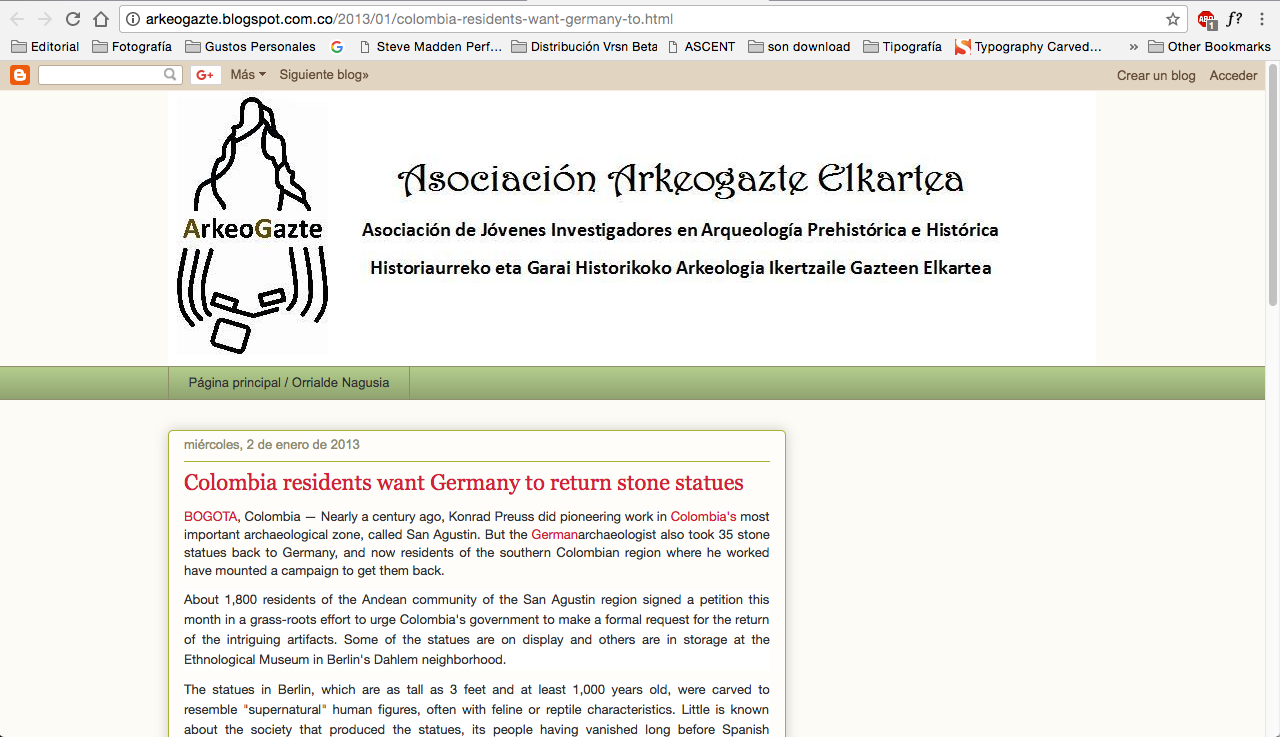Follow the Colombia's link in the article
The height and width of the screenshot is (737, 1280).
pos(703,517)
